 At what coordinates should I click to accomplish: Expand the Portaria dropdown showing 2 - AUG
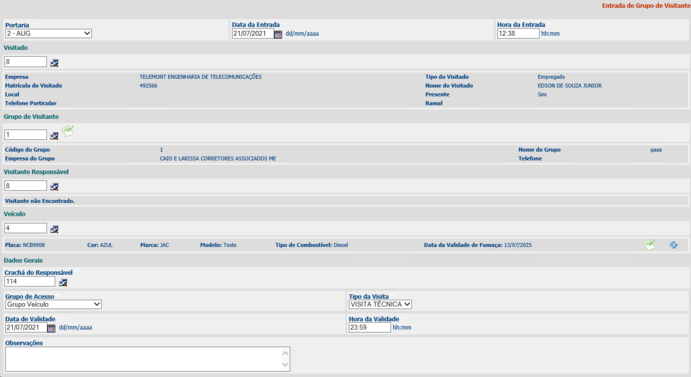(x=48, y=34)
